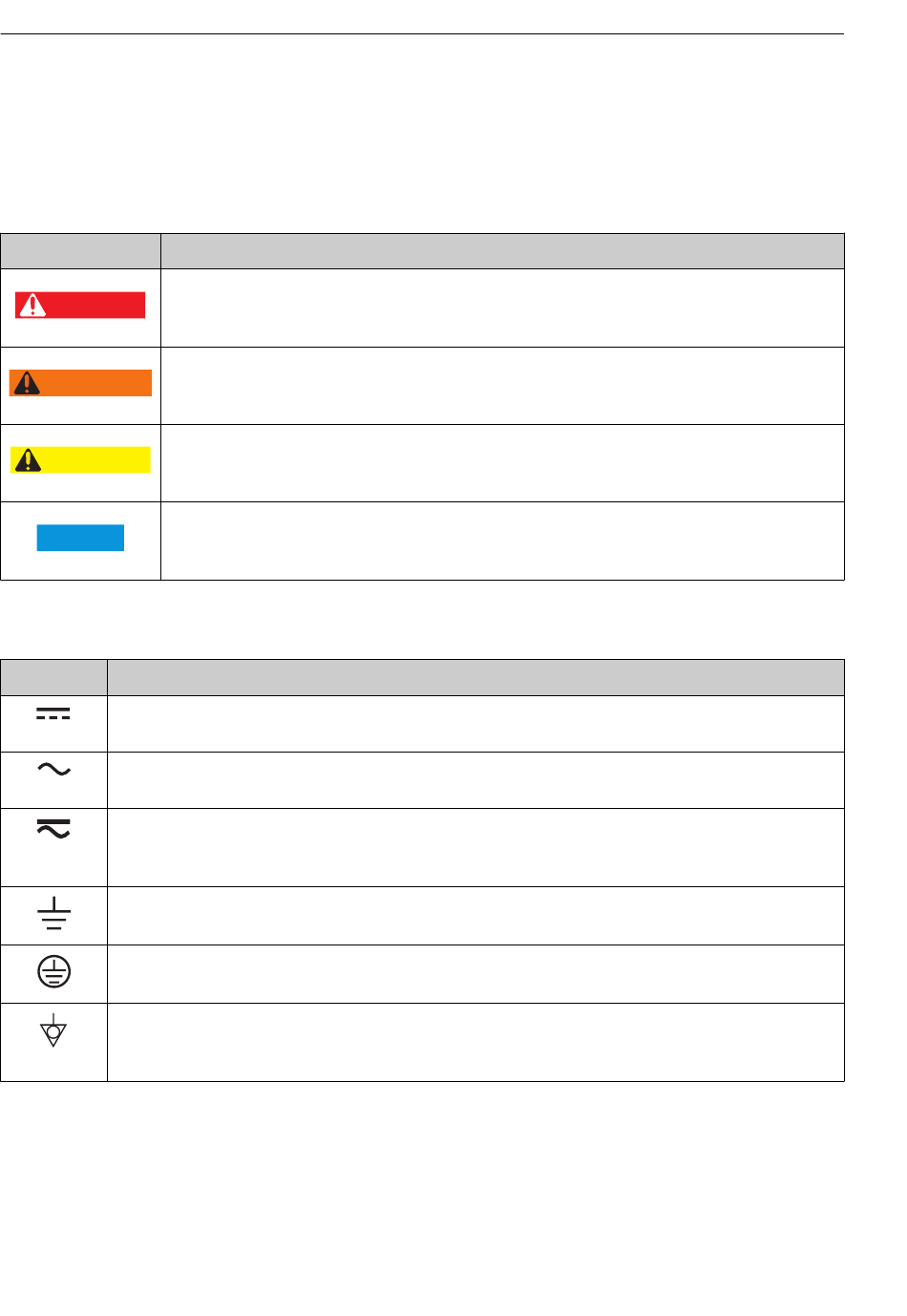Click the empty cell beside the ground symbol
907x1316 pixels.
(x=475, y=916)
